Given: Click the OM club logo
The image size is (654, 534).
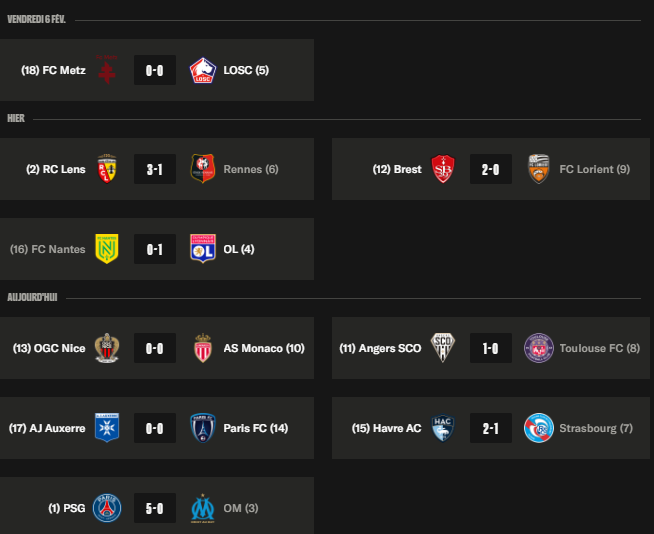Looking at the screenshot, I should [x=203, y=508].
